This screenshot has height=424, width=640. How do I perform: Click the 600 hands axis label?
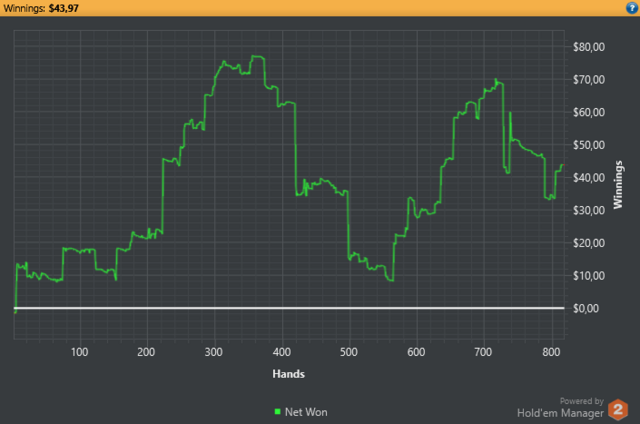pyautogui.click(x=416, y=352)
